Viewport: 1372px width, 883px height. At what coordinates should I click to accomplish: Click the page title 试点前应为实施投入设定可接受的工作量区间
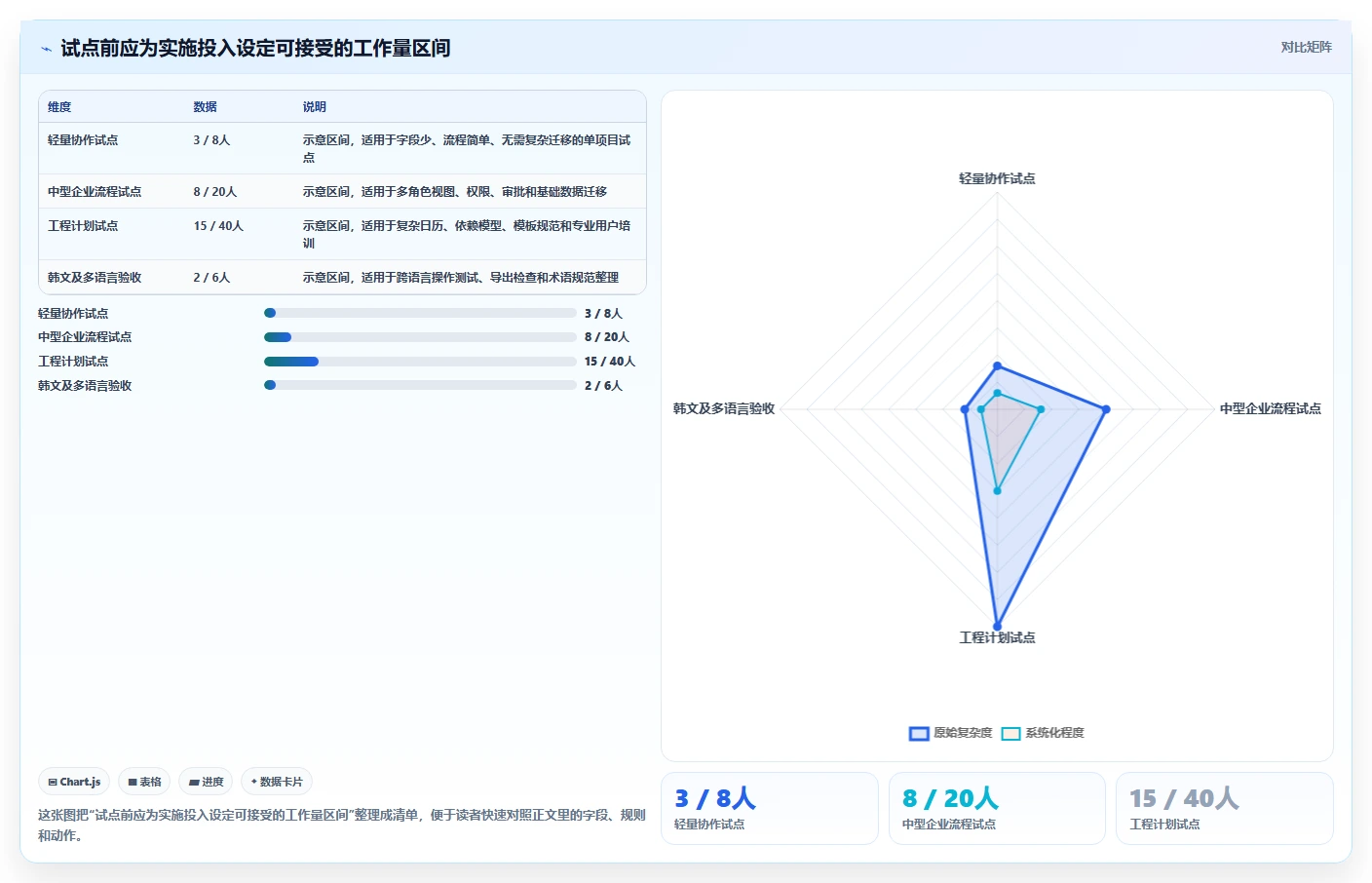coord(255,49)
